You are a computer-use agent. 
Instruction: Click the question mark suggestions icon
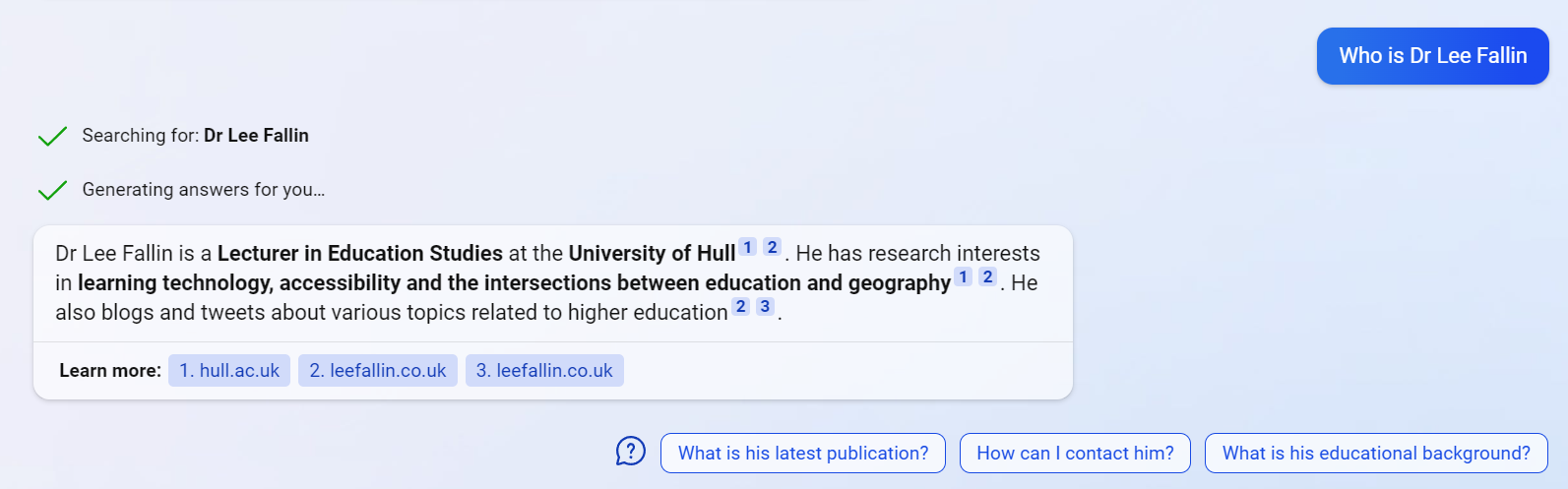click(630, 452)
